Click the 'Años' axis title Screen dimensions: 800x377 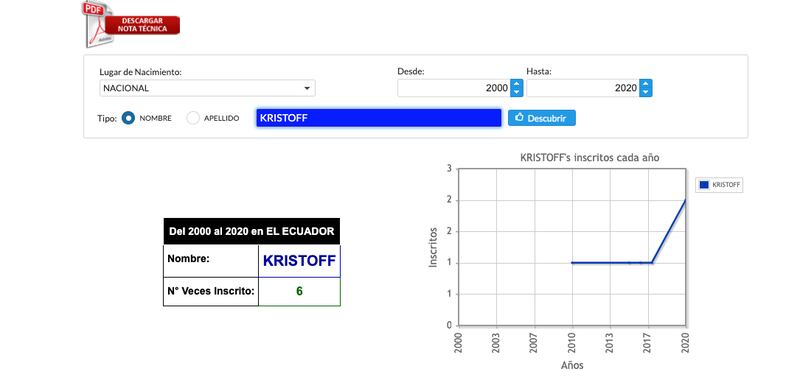[572, 365]
